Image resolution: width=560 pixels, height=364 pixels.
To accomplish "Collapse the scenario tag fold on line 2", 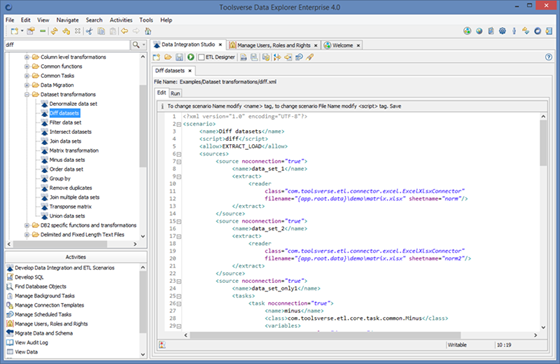I will pos(179,124).
